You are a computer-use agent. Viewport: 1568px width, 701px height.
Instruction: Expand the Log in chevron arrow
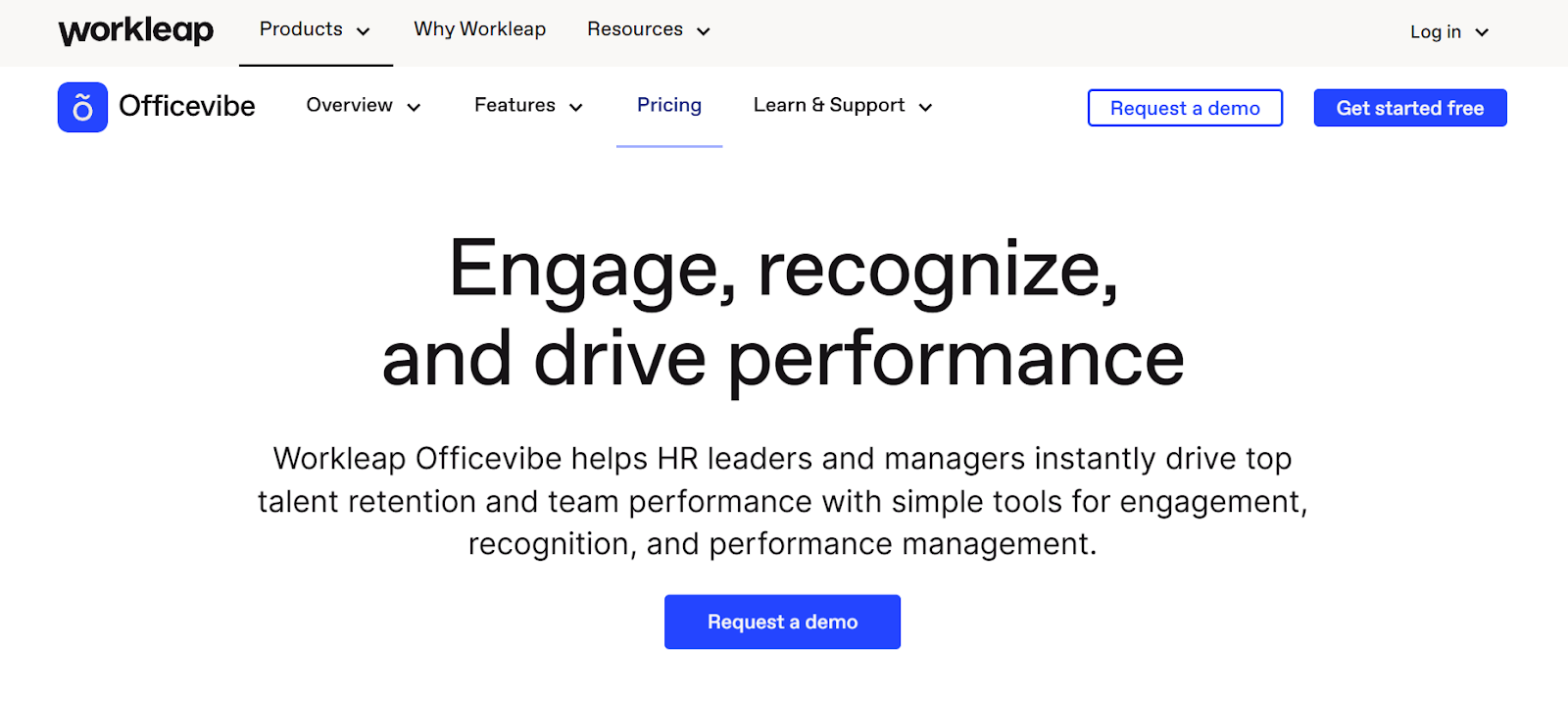pos(1482,32)
